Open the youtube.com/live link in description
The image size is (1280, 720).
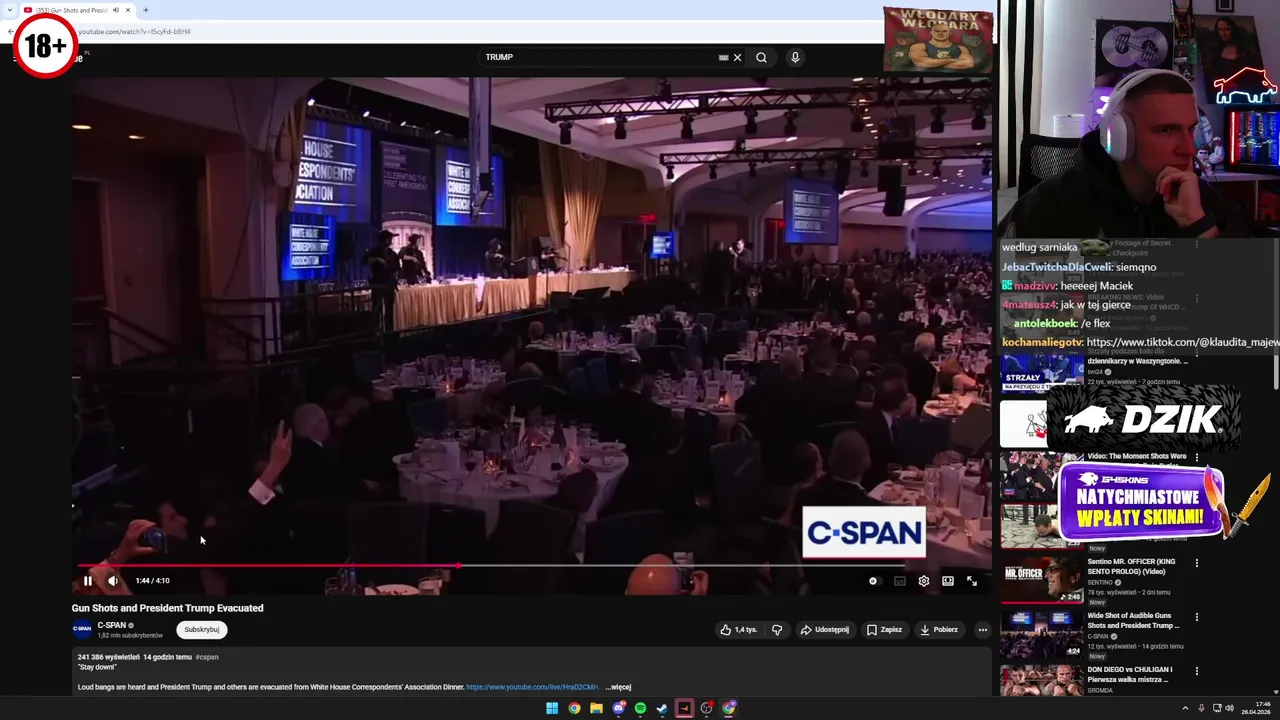(532, 687)
